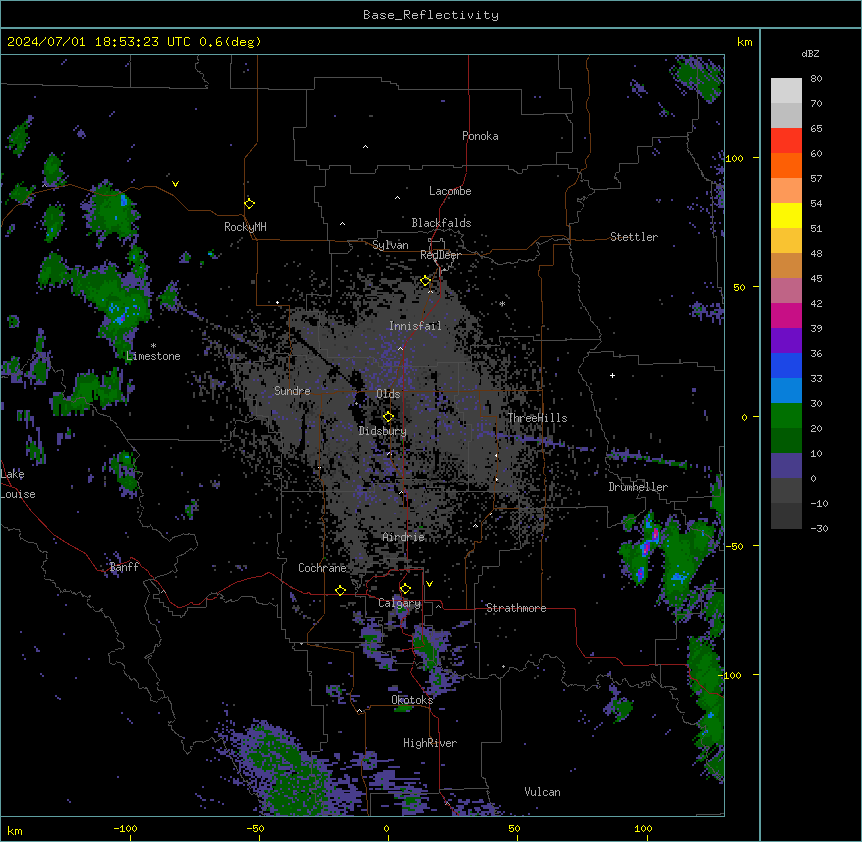Click the Okotoks town label
This screenshot has width=862, height=842.
tap(412, 700)
